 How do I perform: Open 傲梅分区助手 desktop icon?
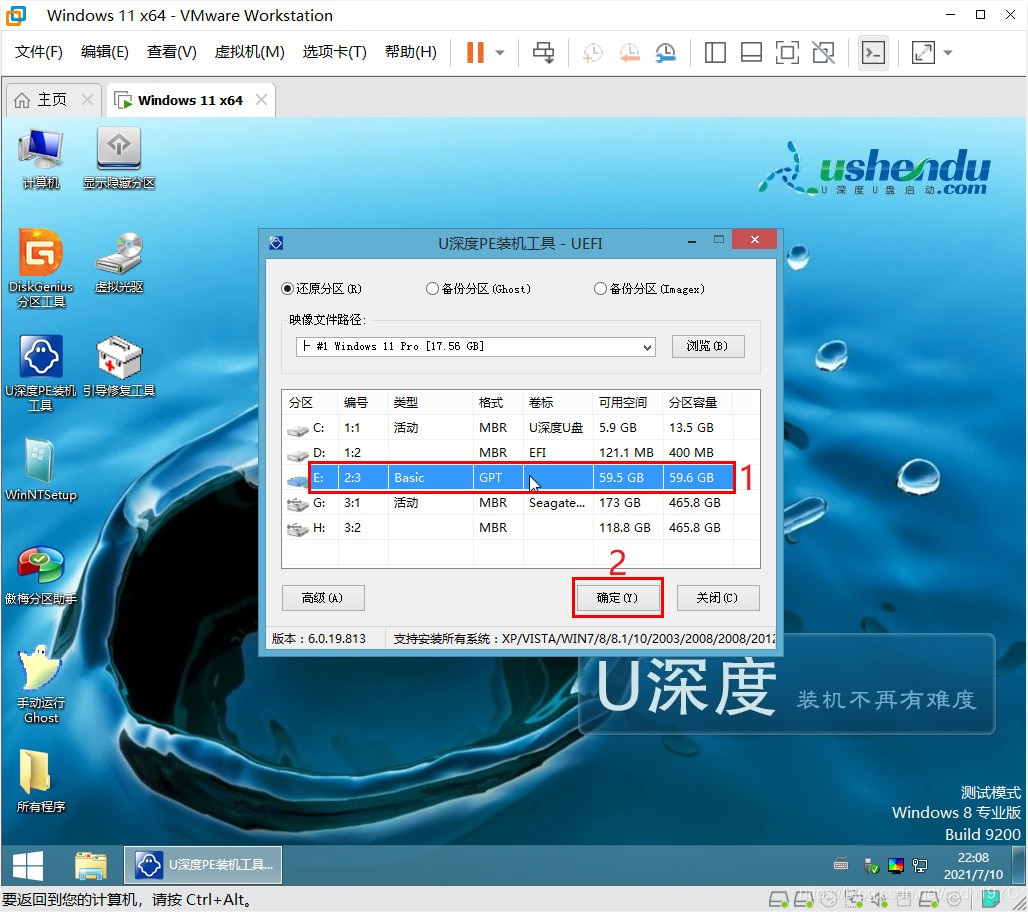coord(41,575)
